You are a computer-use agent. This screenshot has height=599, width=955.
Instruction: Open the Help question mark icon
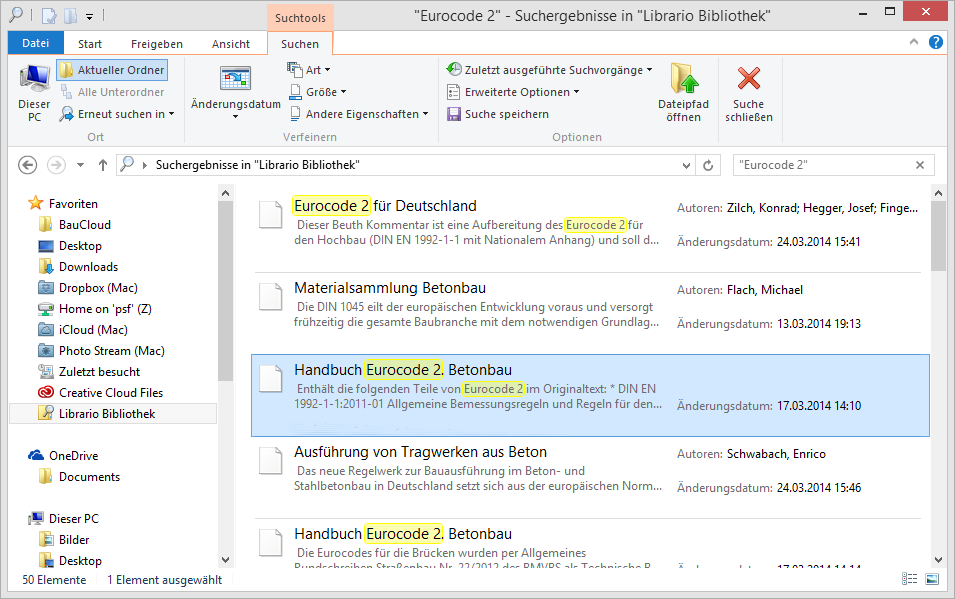click(x=936, y=42)
